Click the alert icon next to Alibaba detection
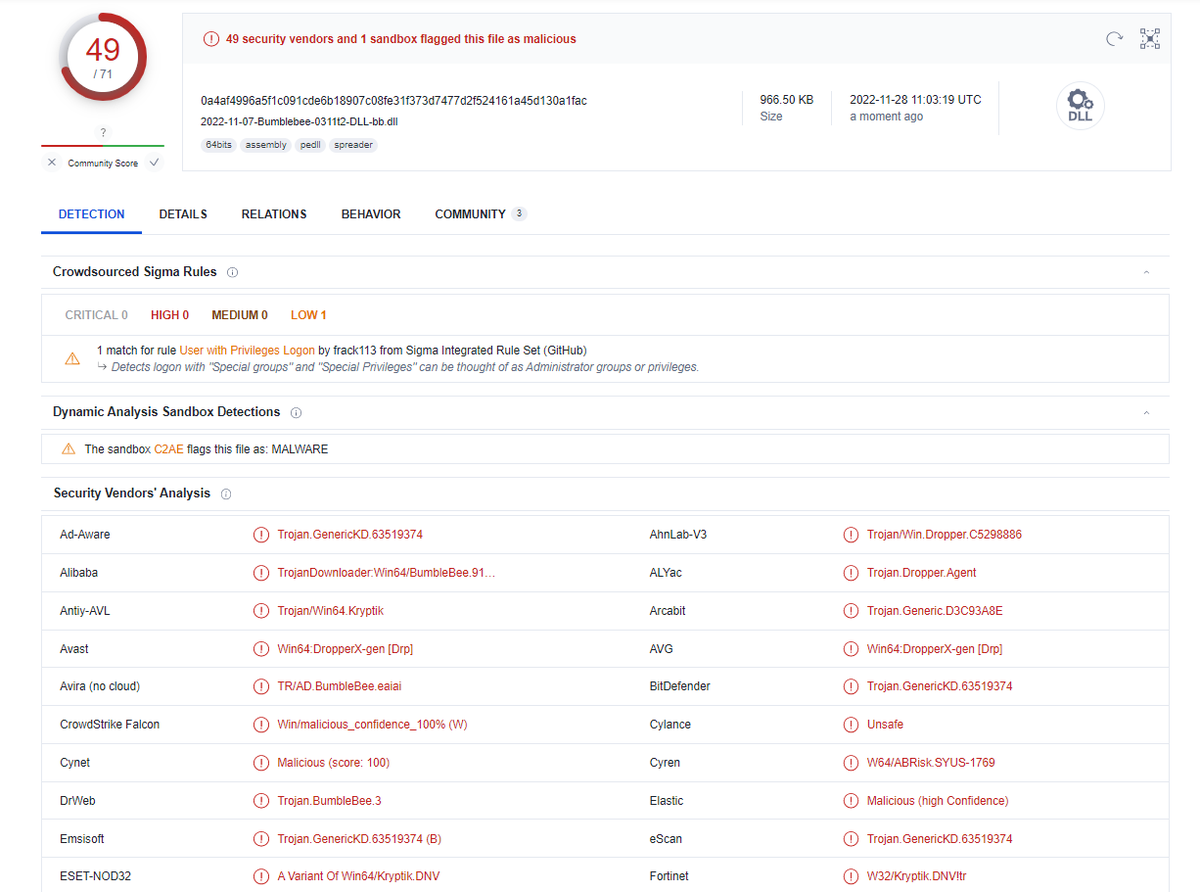Image resolution: width=1200 pixels, height=892 pixels. tap(261, 573)
